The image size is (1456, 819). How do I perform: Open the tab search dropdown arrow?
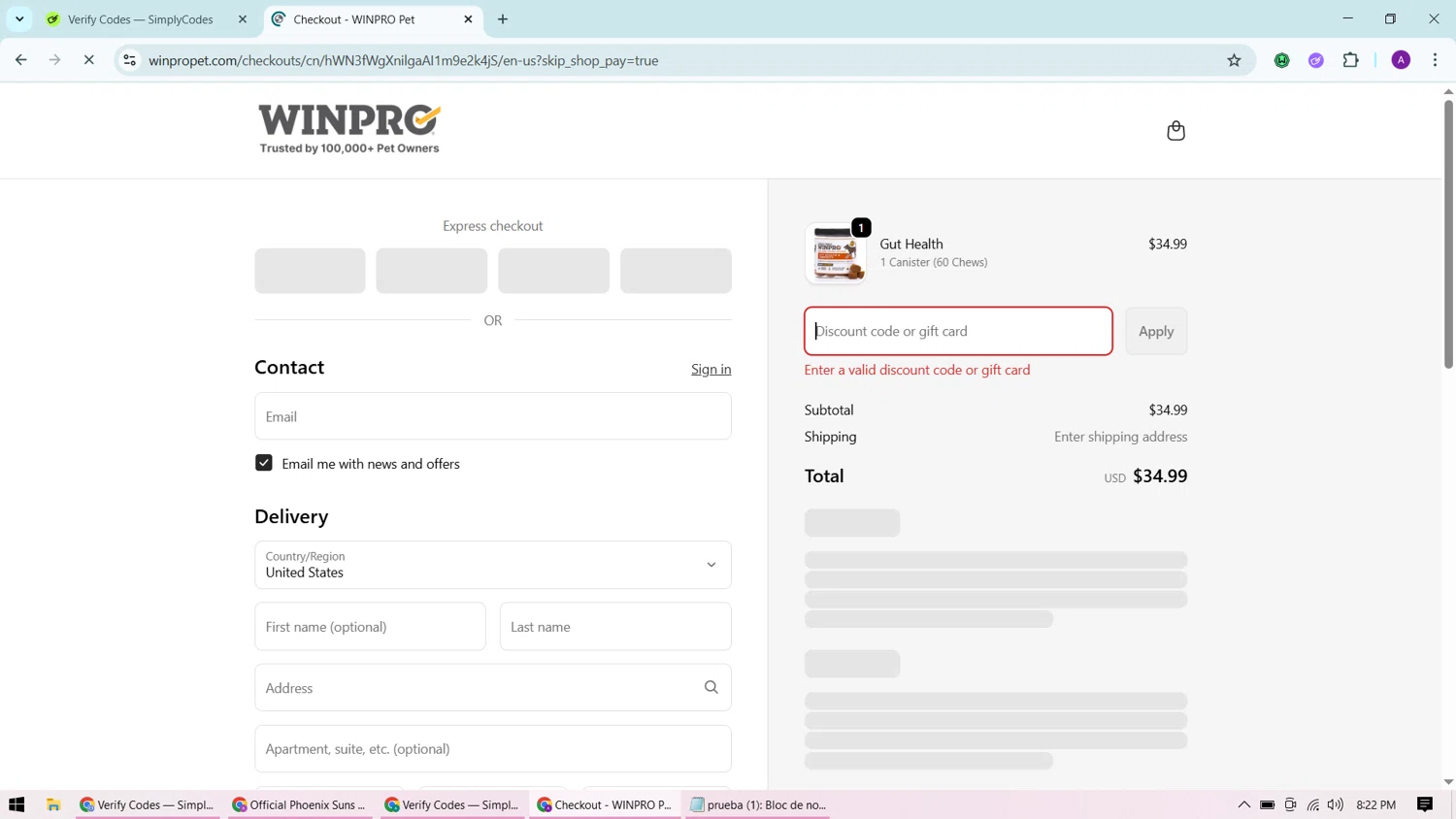[x=19, y=19]
